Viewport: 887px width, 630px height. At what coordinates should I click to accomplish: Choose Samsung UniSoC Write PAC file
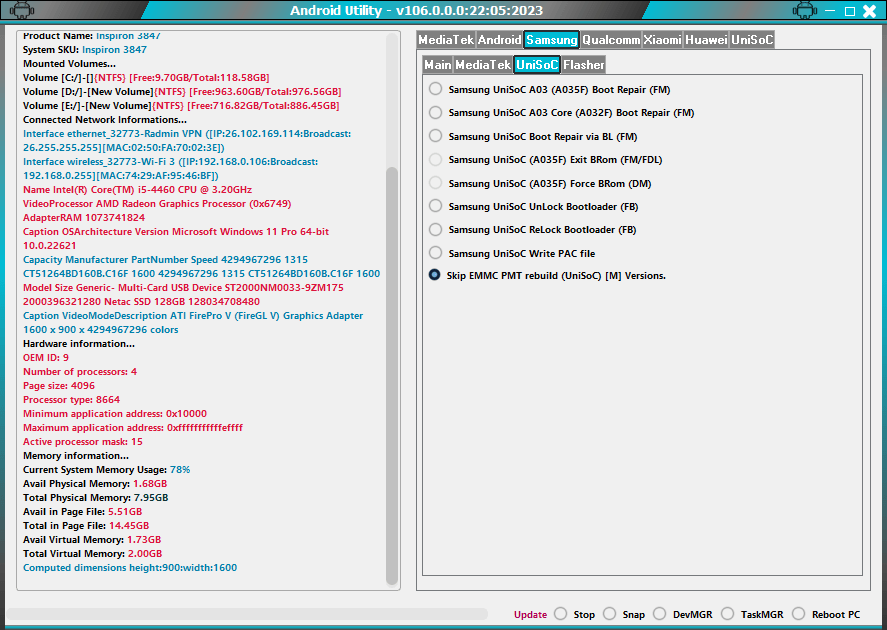[x=435, y=252]
